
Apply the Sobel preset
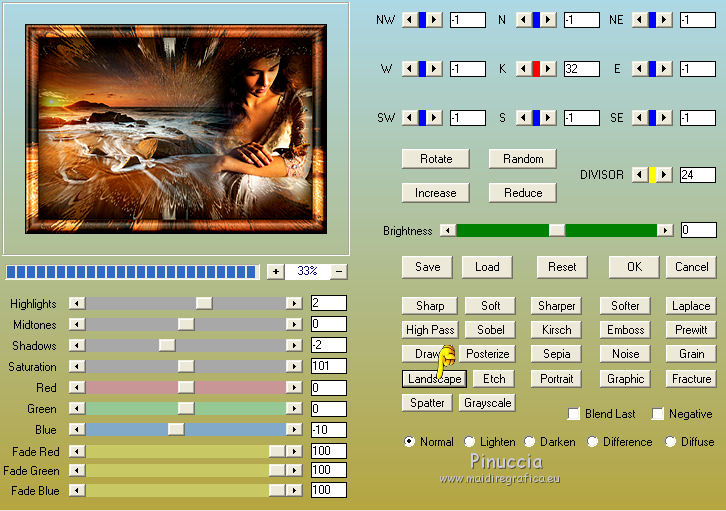click(490, 330)
